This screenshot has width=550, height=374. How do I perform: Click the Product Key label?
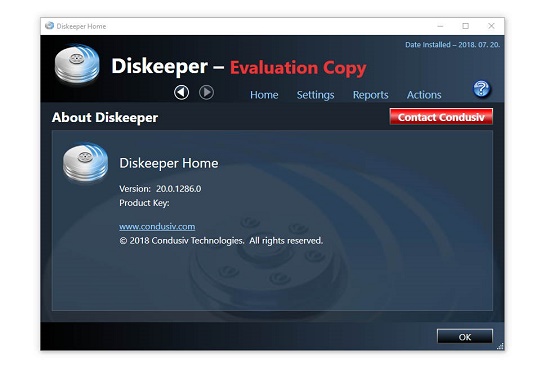pos(144,203)
